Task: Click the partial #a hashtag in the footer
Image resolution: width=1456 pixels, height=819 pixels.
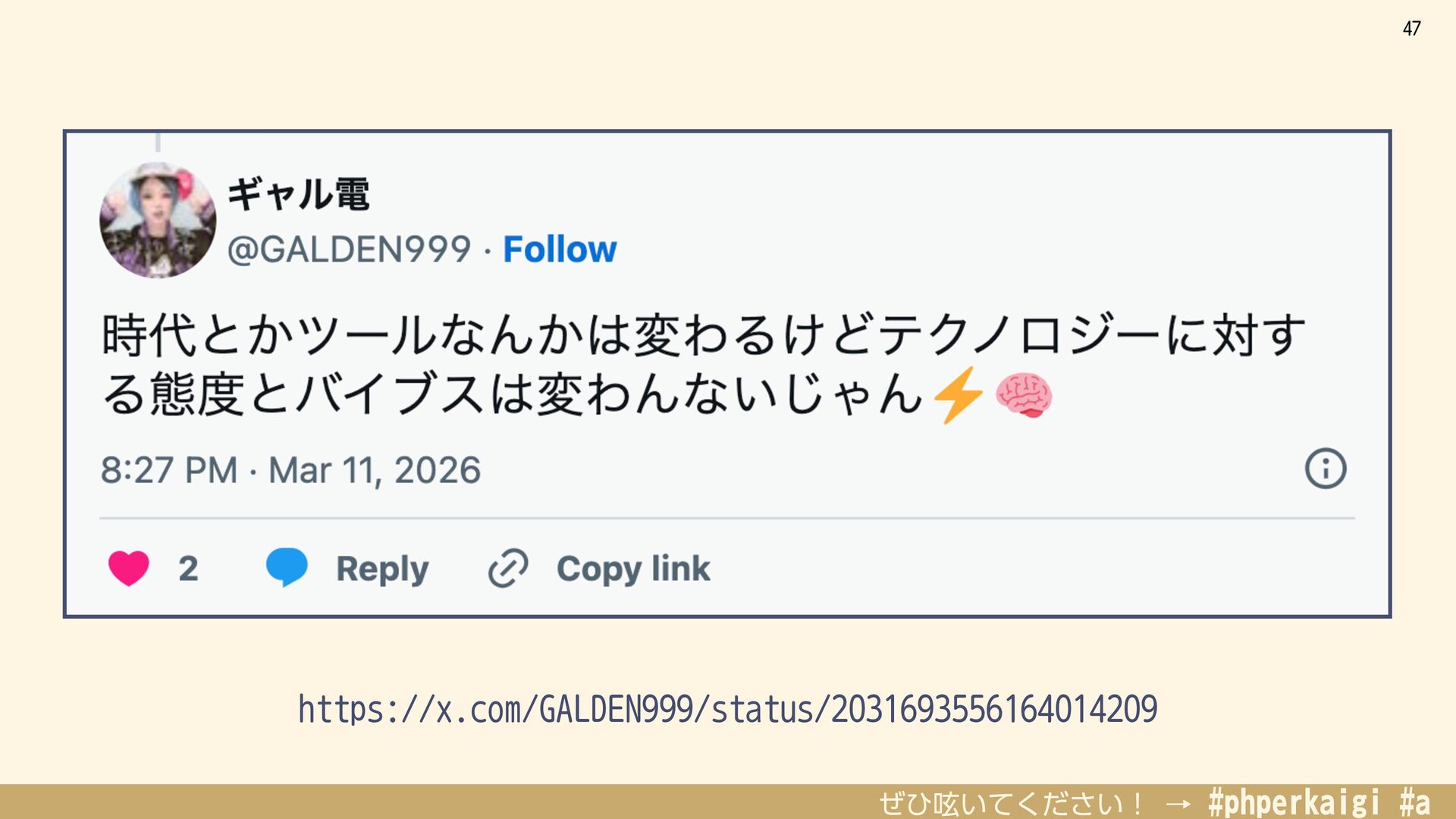Action: [1414, 802]
